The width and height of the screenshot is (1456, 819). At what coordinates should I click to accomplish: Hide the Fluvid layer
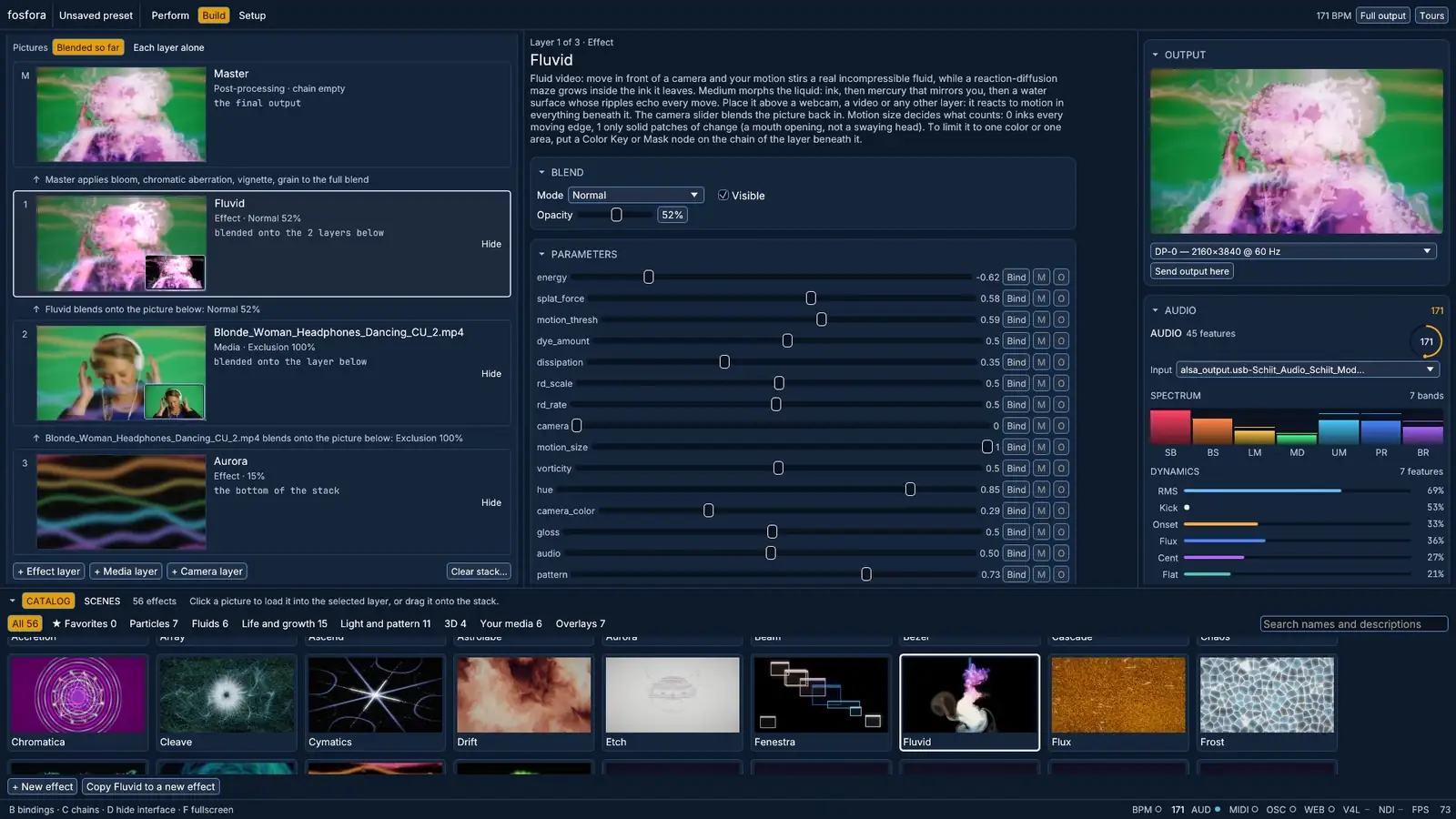coord(491,245)
